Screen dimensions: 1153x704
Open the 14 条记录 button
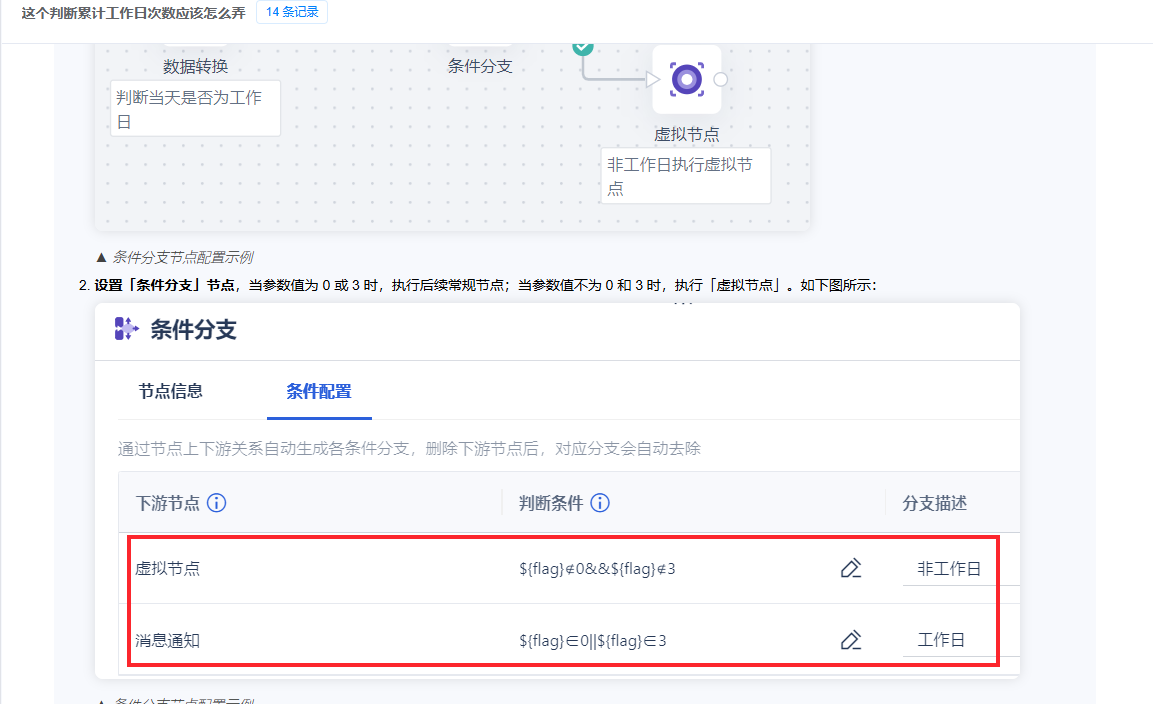pyautogui.click(x=292, y=13)
